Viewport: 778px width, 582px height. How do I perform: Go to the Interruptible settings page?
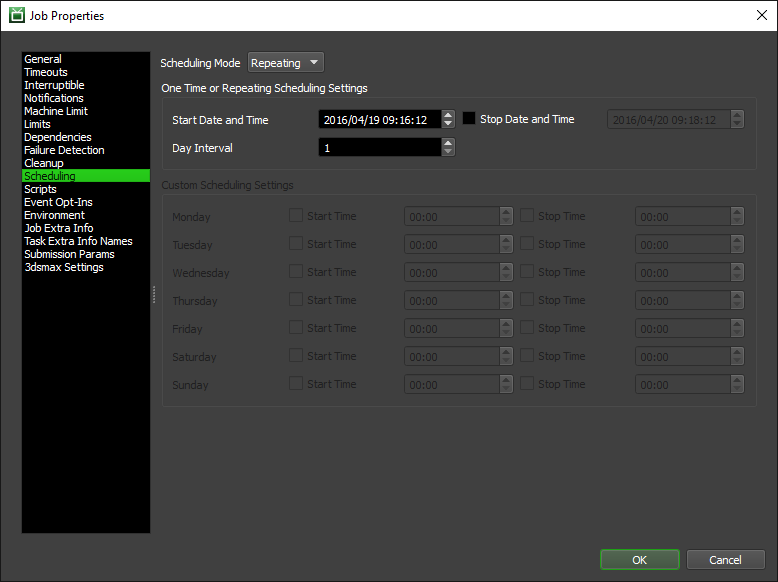point(86,85)
